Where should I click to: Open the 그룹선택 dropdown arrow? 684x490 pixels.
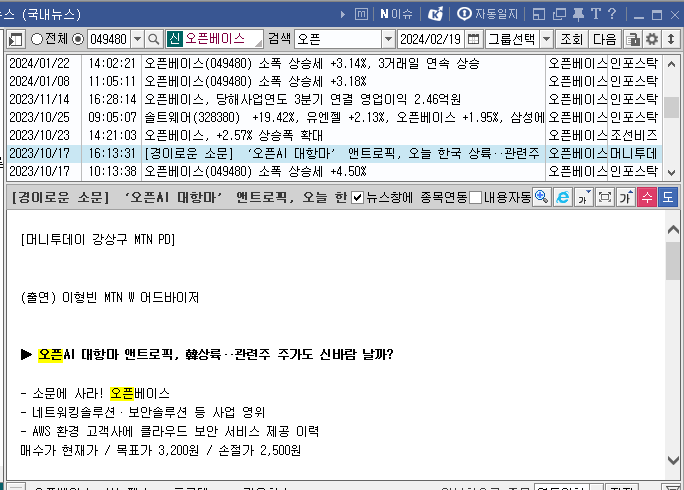click(x=547, y=39)
